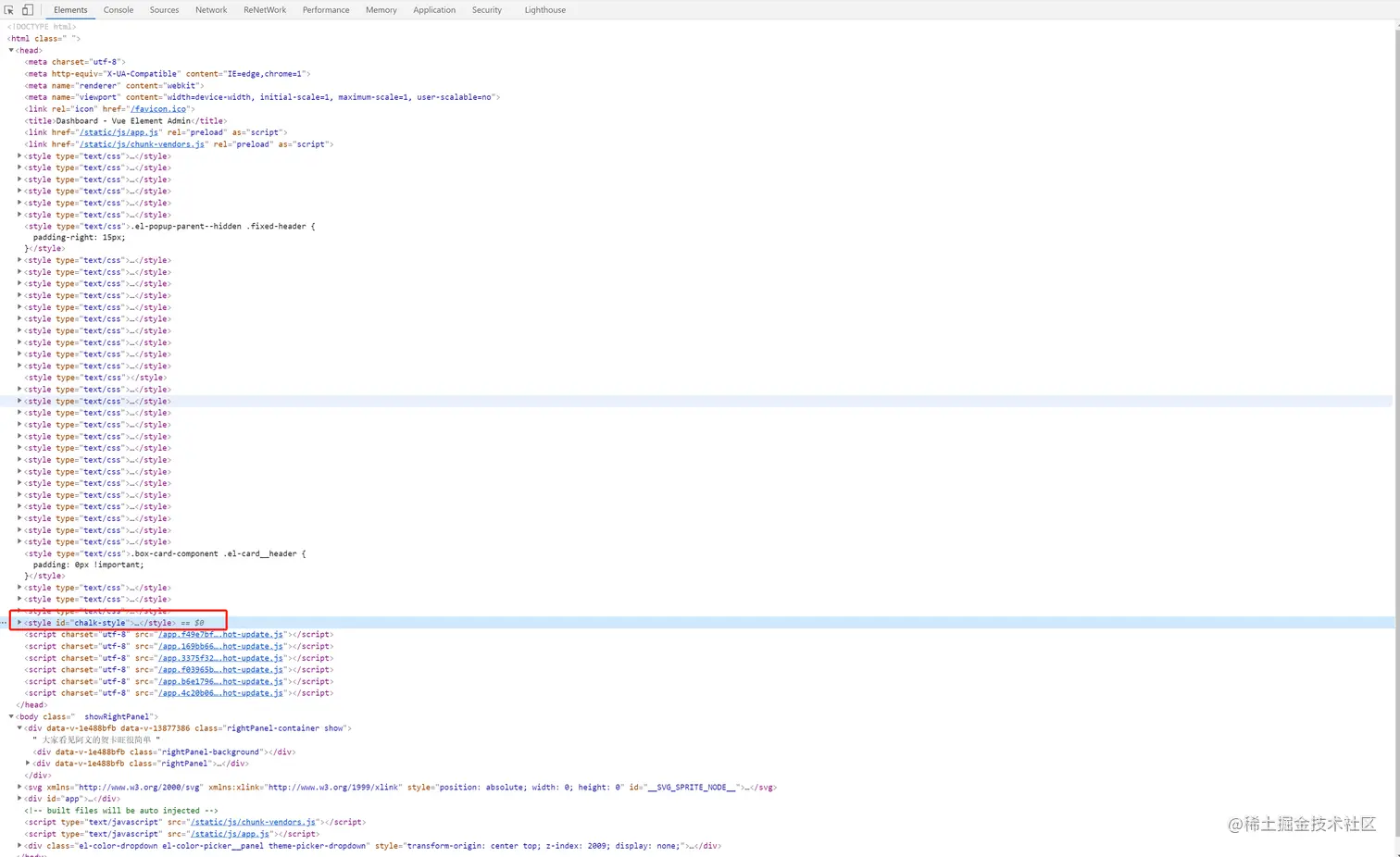Open the Network tab
Viewport: 1400px width, 857px height.
pos(210,9)
